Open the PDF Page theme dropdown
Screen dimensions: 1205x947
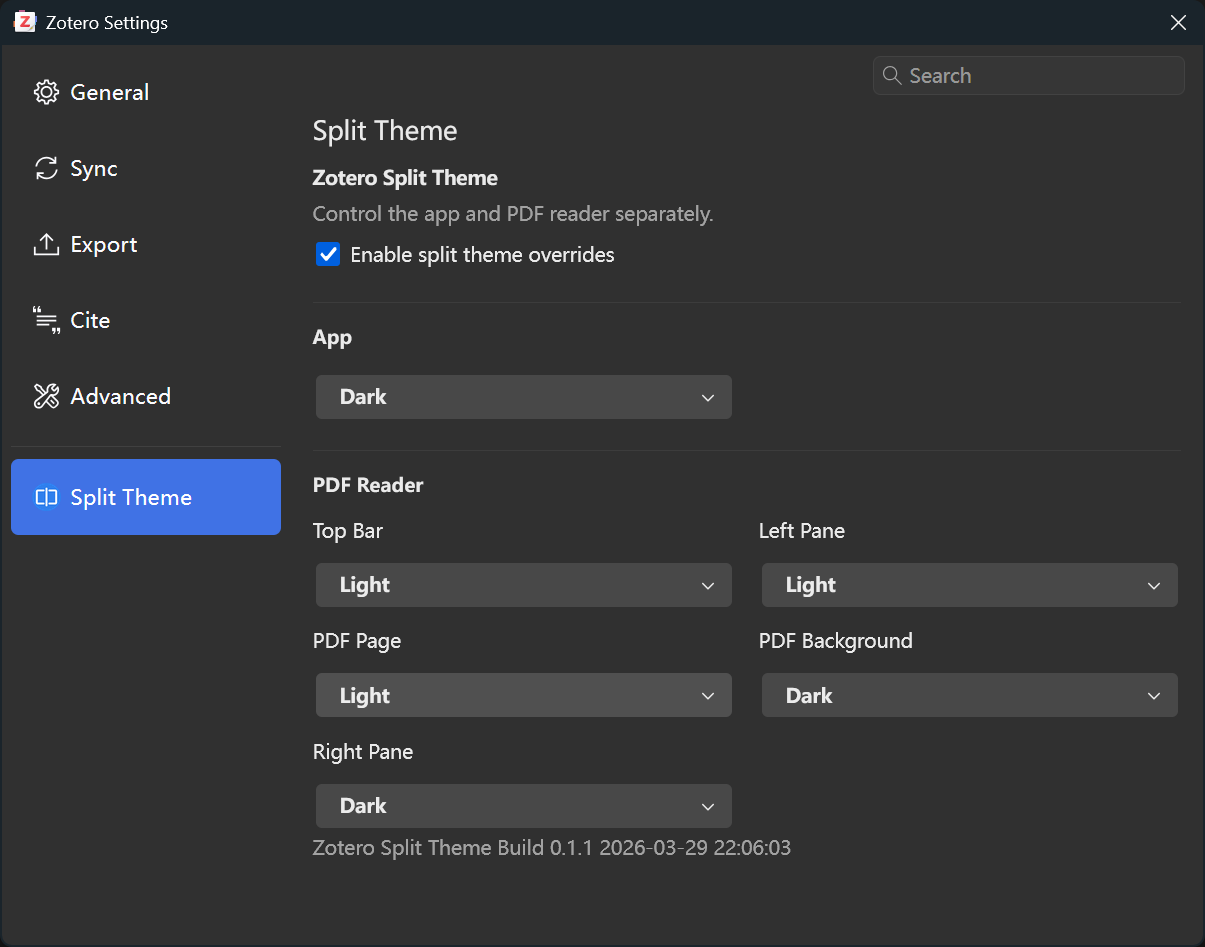tap(524, 695)
